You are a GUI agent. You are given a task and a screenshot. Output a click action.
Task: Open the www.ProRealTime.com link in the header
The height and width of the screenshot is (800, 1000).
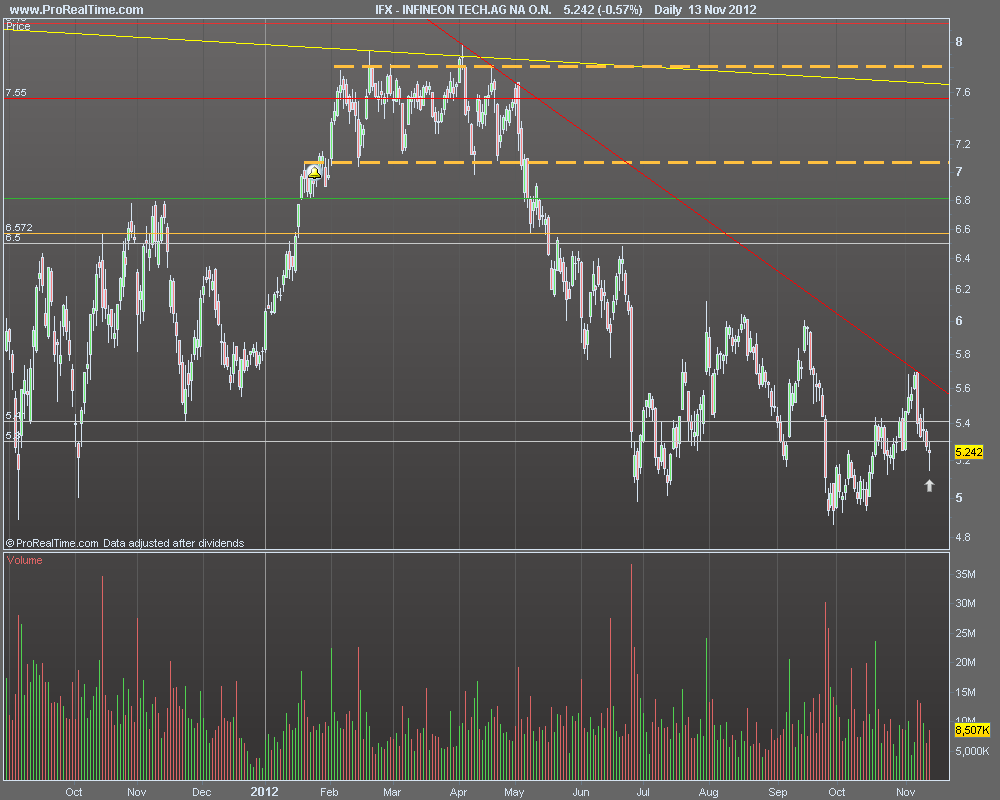77,10
